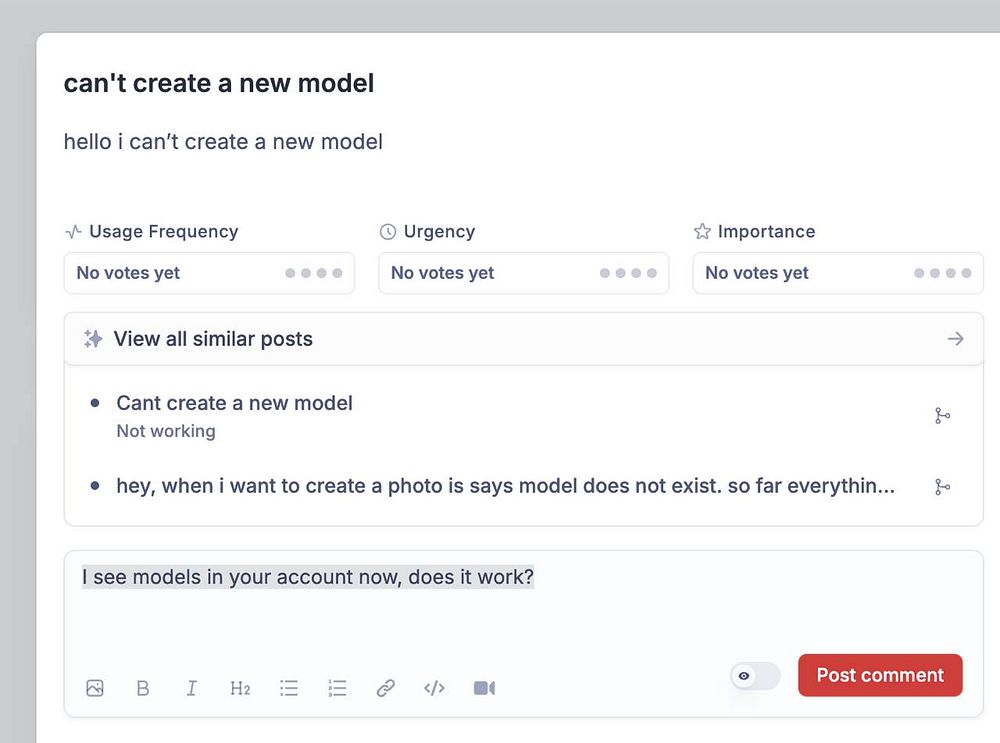Attach a video recording to comment
1000x743 pixels.
[x=484, y=688]
